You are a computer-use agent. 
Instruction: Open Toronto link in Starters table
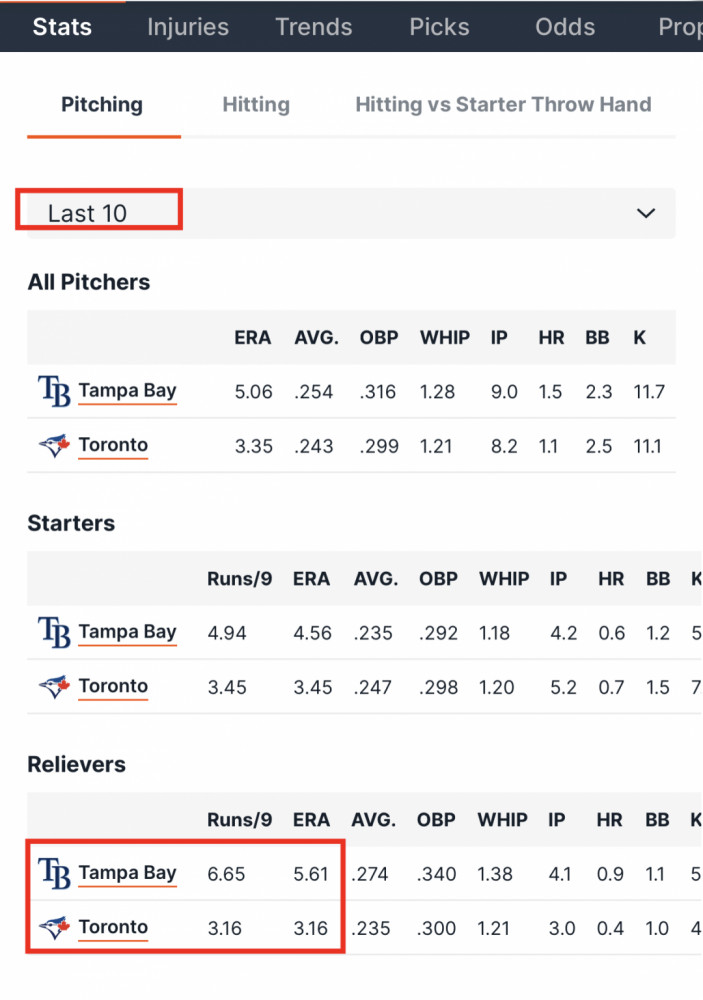(113, 686)
